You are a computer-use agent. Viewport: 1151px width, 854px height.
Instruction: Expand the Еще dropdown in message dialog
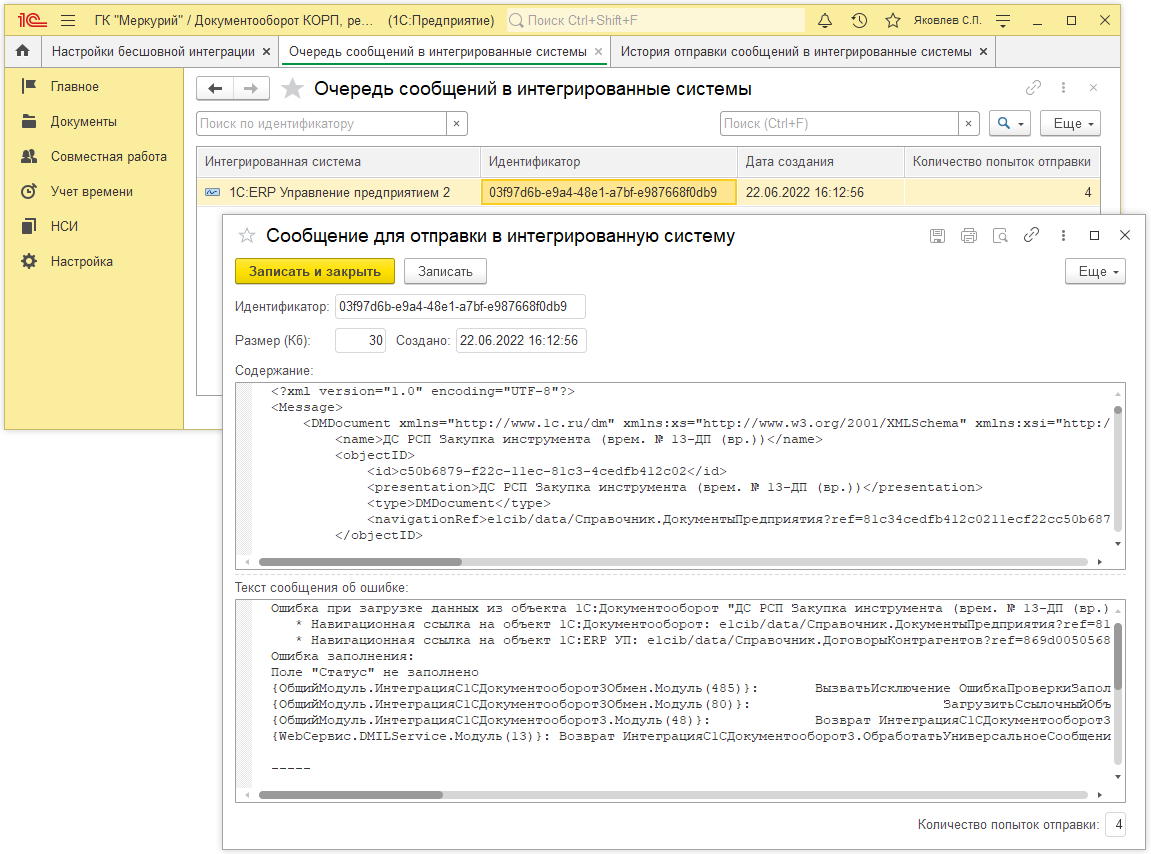(1096, 271)
